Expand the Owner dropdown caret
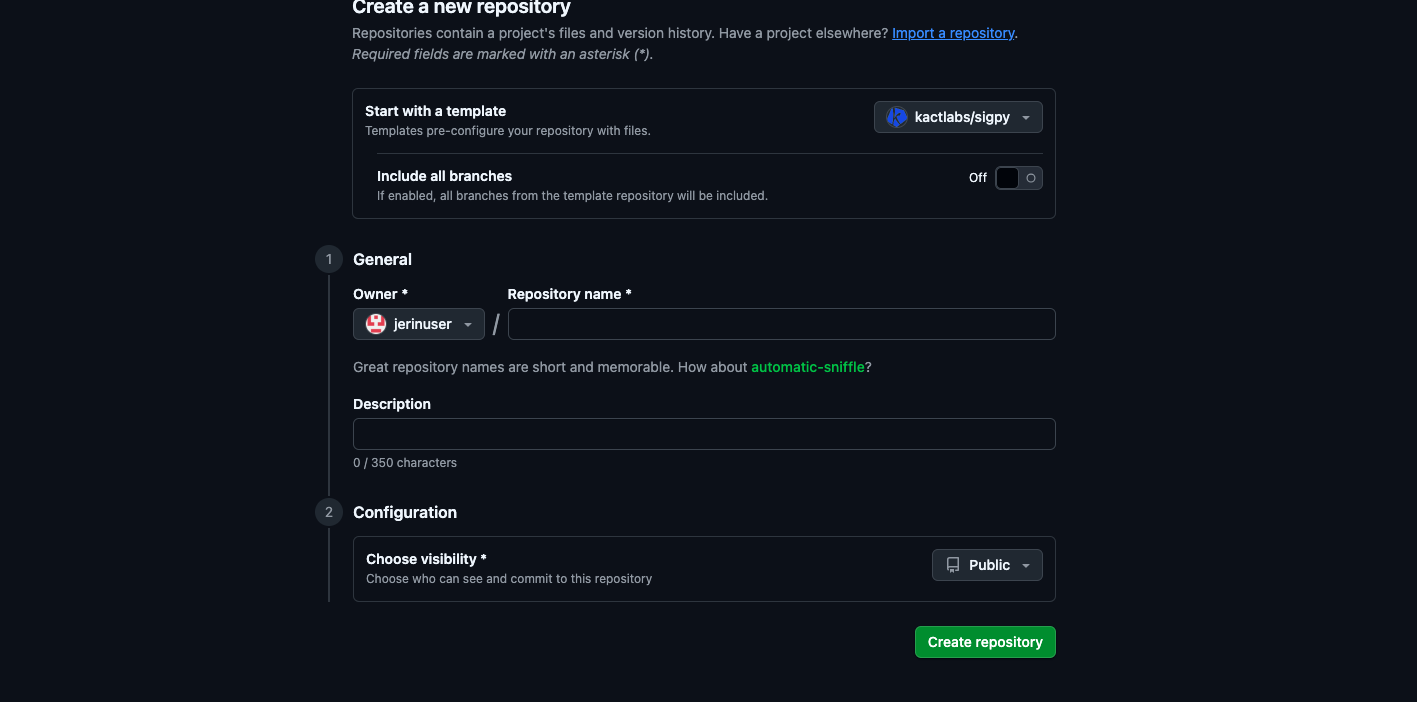The width and height of the screenshot is (1417, 702). 468,325
